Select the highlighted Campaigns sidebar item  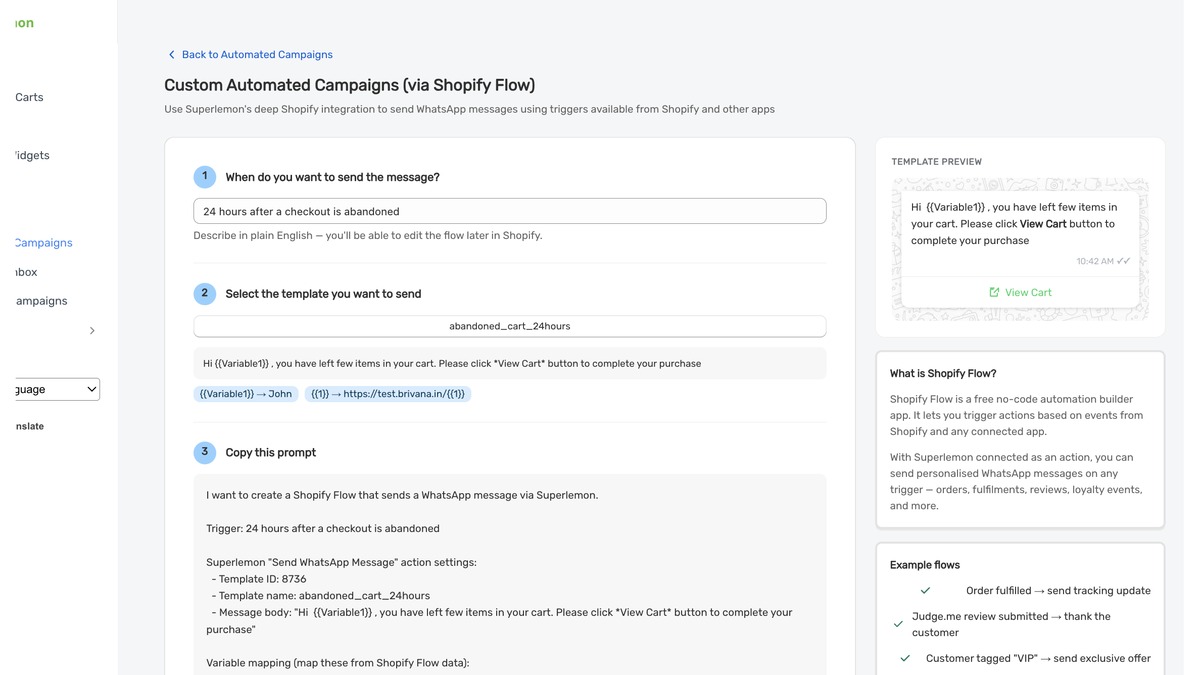point(43,242)
